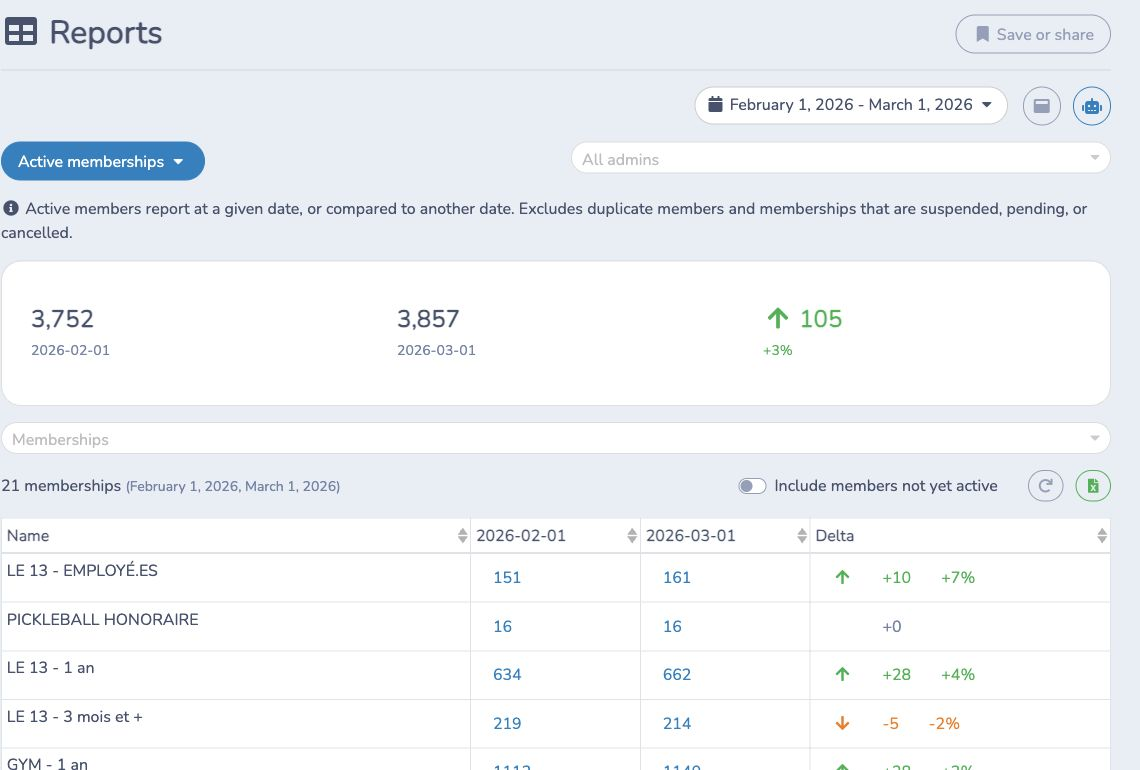
Task: Click the Save or share button
Action: pyautogui.click(x=1032, y=34)
